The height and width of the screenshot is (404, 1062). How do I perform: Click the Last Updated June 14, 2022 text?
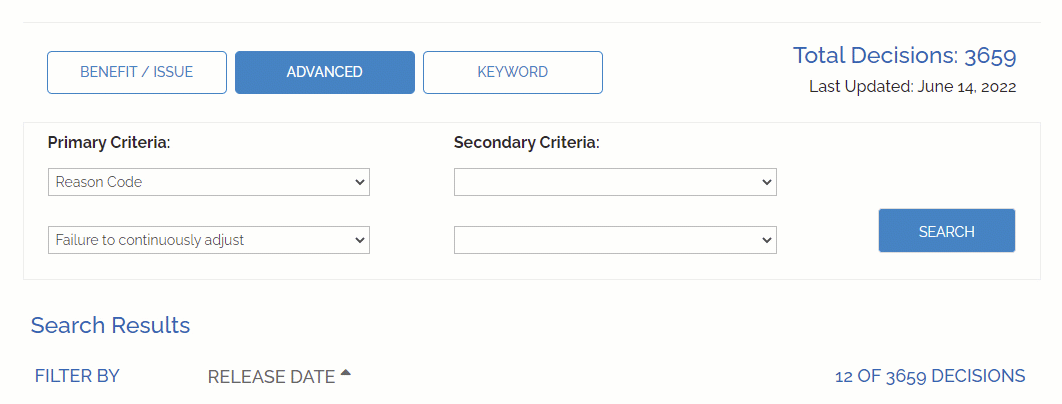pos(912,87)
